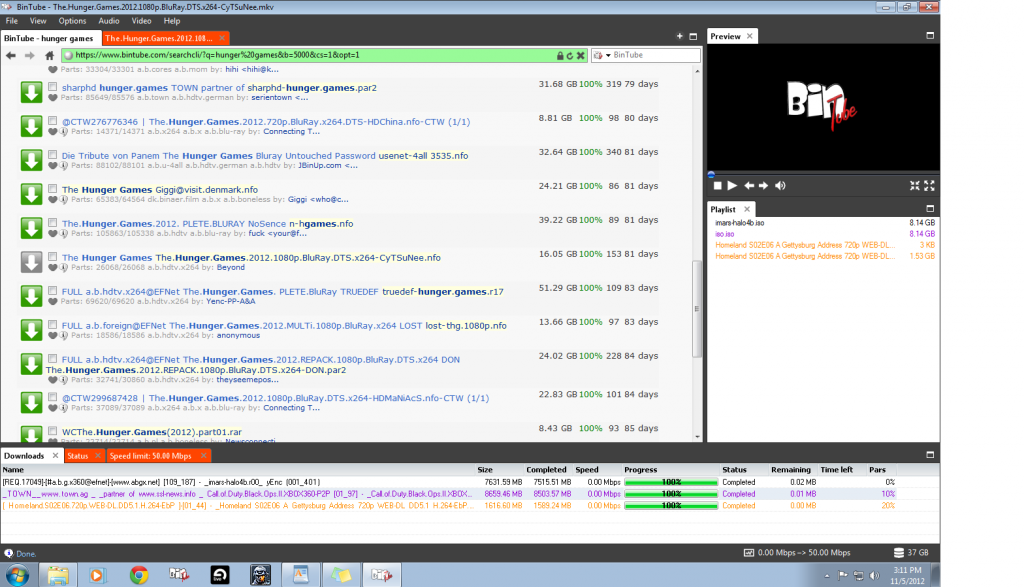This screenshot has height=587, width=1024.
Task: Click the URL address bar
Action: coord(300,55)
